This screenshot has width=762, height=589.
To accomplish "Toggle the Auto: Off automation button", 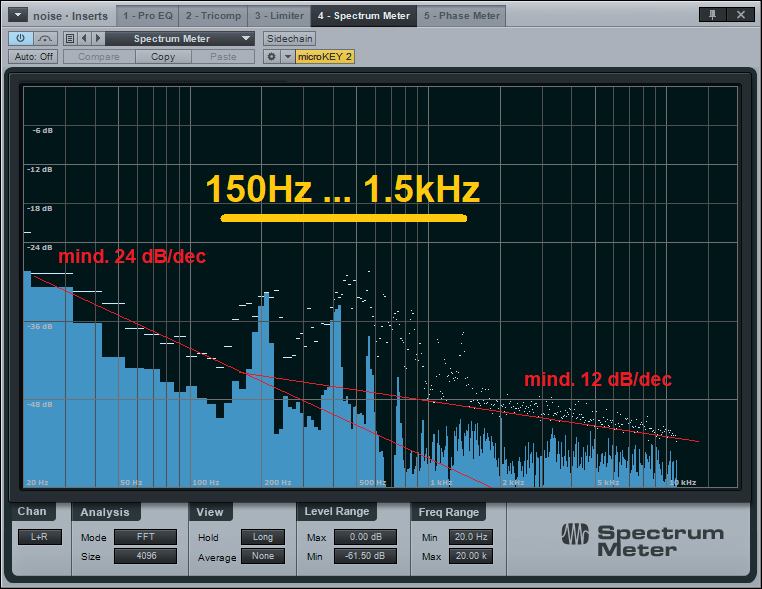I will click(x=34, y=57).
